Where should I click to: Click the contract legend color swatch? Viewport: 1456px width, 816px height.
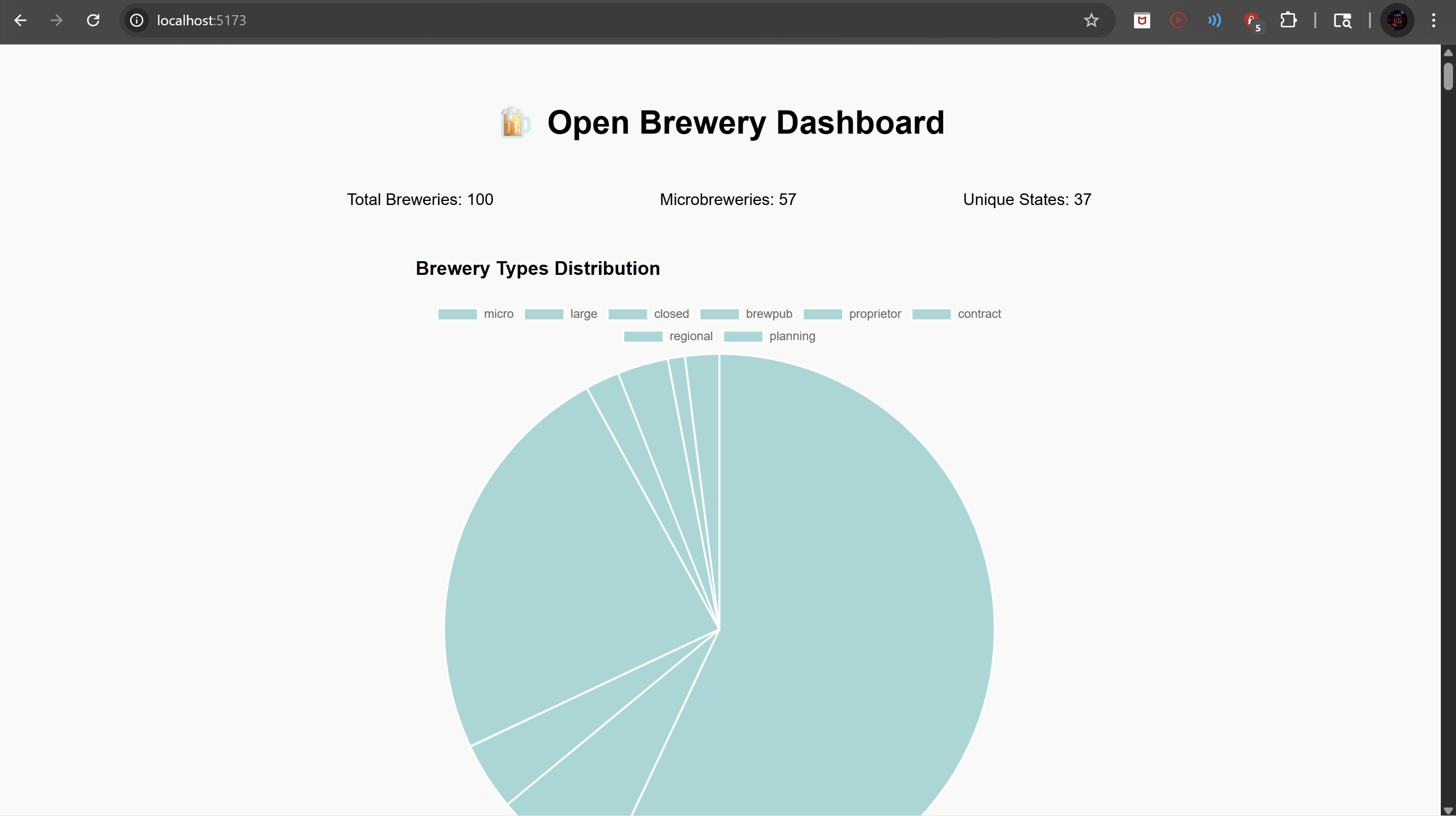point(932,314)
